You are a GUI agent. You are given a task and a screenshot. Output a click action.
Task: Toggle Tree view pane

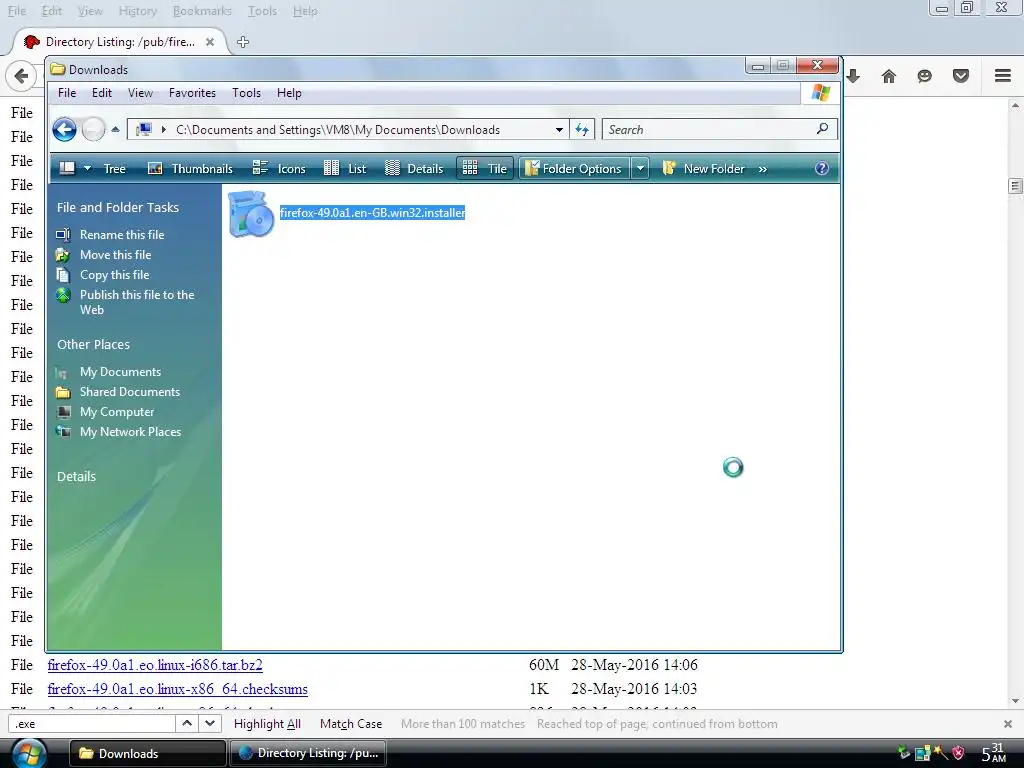(114, 168)
